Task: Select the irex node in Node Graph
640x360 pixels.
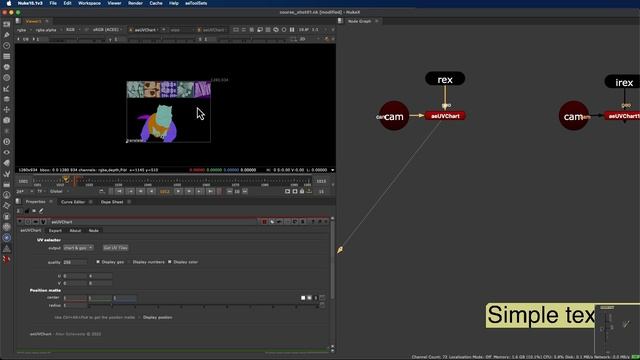Action: tap(623, 82)
